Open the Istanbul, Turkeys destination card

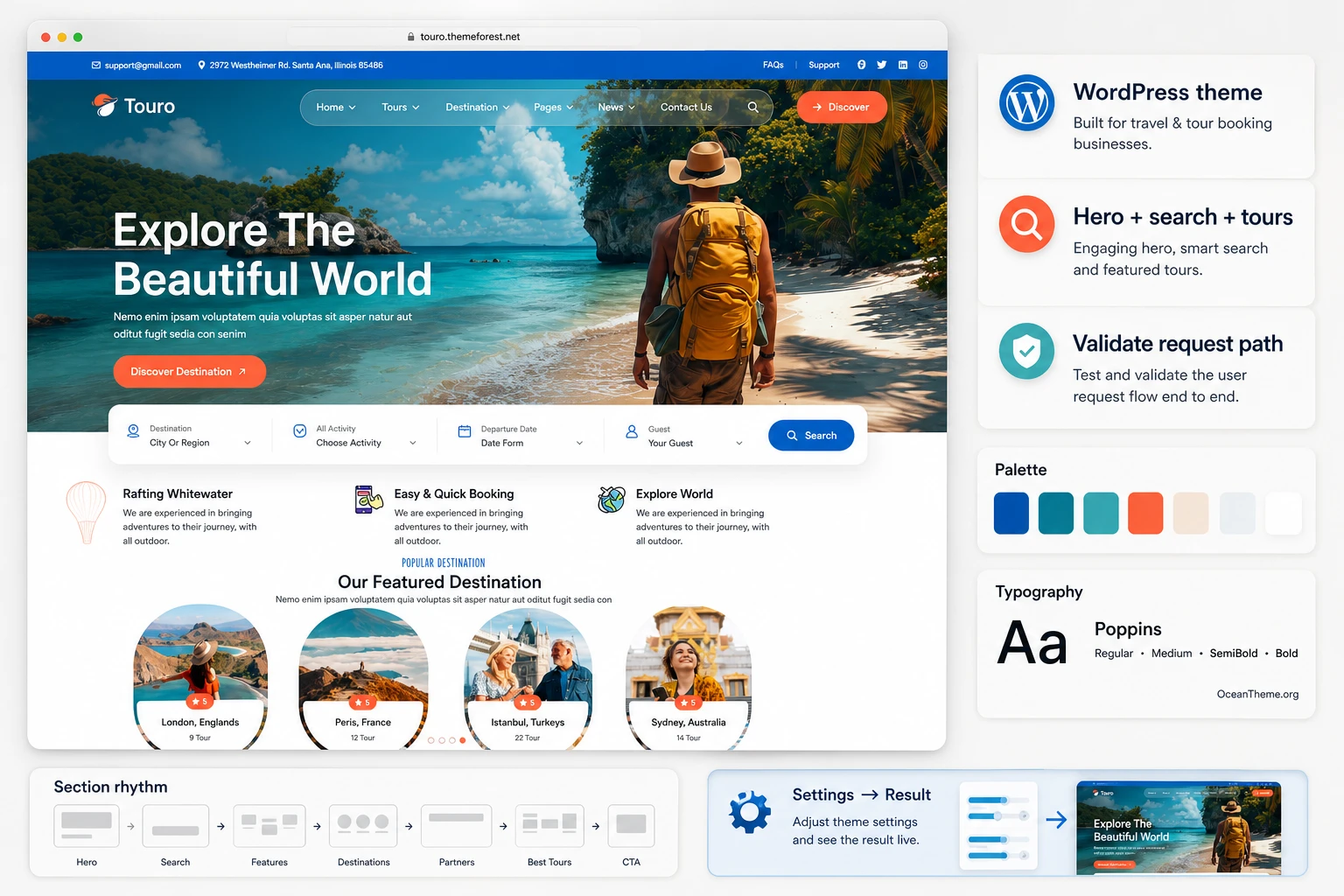(528, 678)
